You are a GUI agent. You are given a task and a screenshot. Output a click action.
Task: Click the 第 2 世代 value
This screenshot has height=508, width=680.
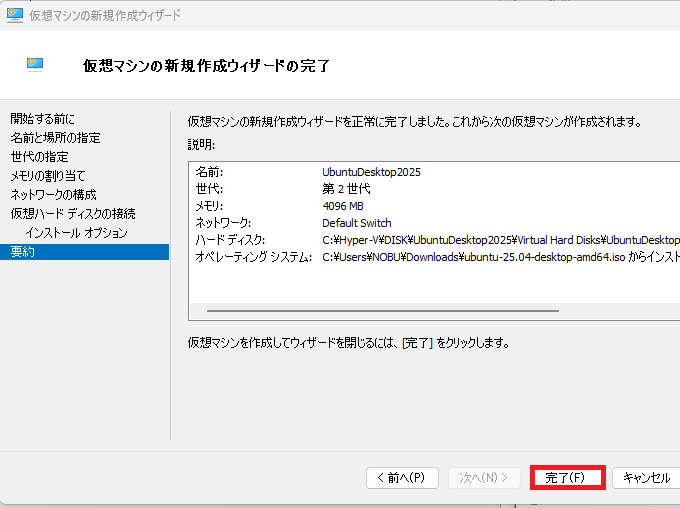click(346, 189)
